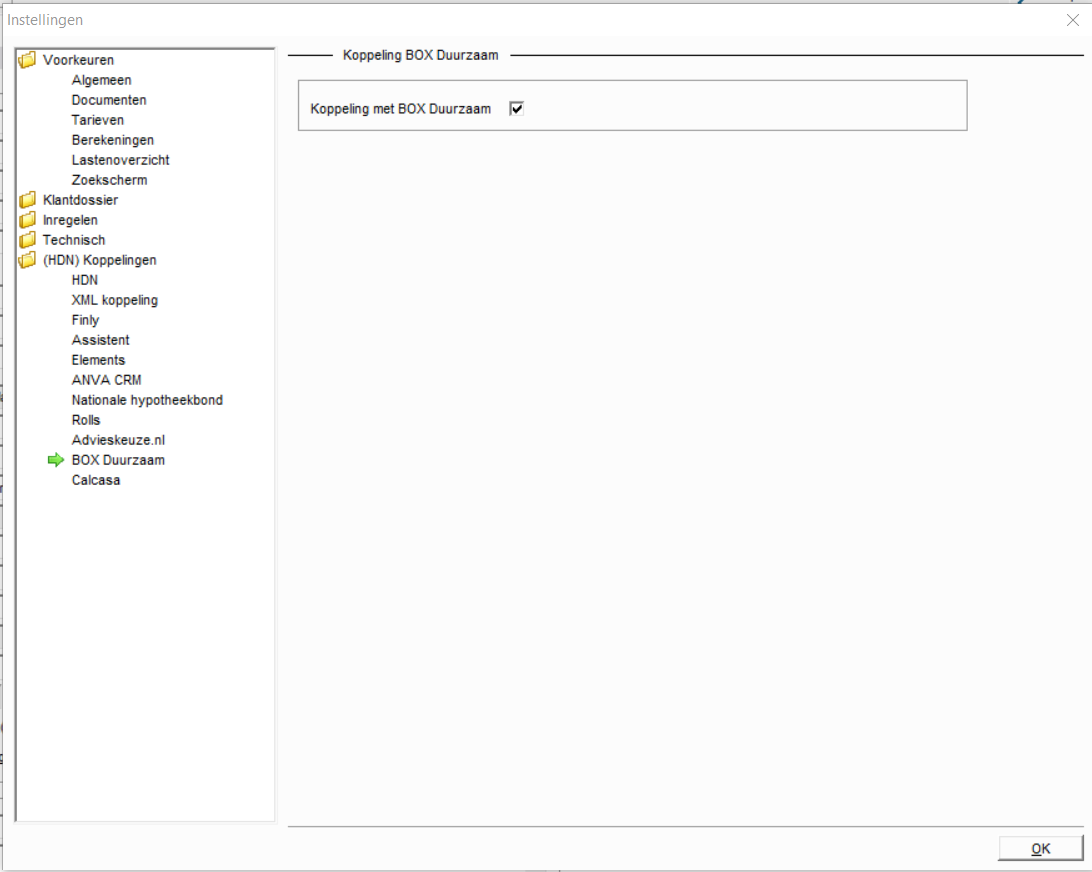This screenshot has height=872, width=1092.
Task: Select BOX Duurzaam in the tree
Action: pyautogui.click(x=118, y=460)
